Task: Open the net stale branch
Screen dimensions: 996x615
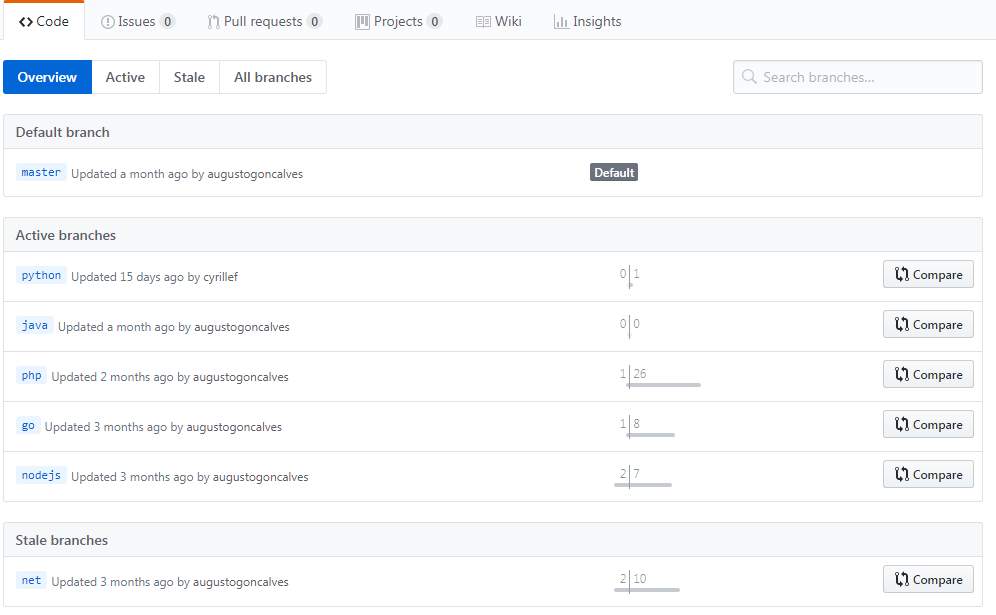Action: (31, 580)
